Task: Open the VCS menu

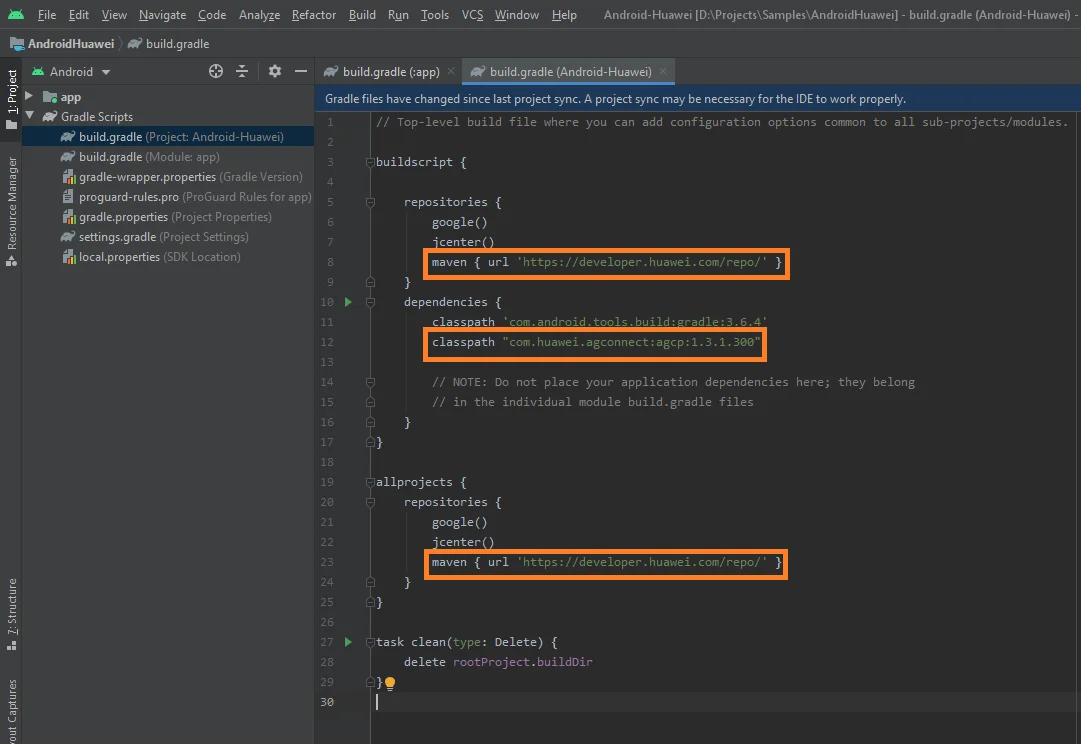Action: pos(473,15)
